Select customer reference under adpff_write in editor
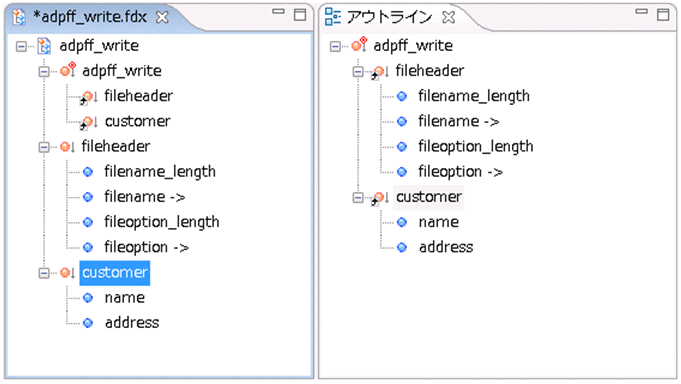 (x=138, y=121)
